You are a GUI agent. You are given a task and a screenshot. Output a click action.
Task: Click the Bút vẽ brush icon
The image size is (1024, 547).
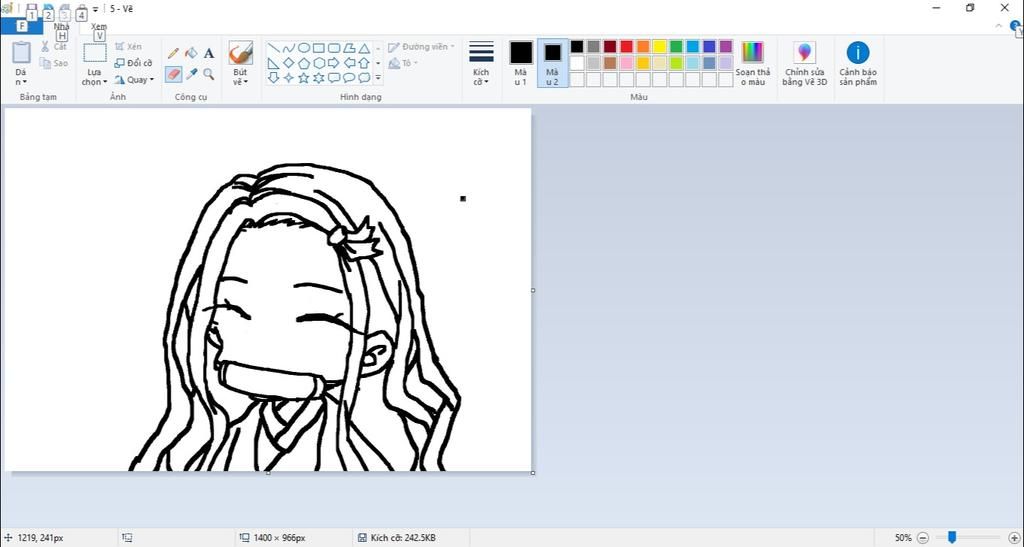240,53
